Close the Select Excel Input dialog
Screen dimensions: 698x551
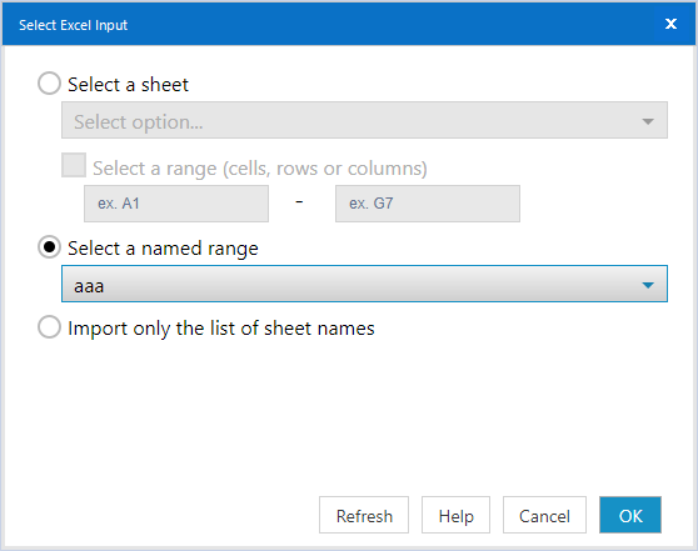671,24
